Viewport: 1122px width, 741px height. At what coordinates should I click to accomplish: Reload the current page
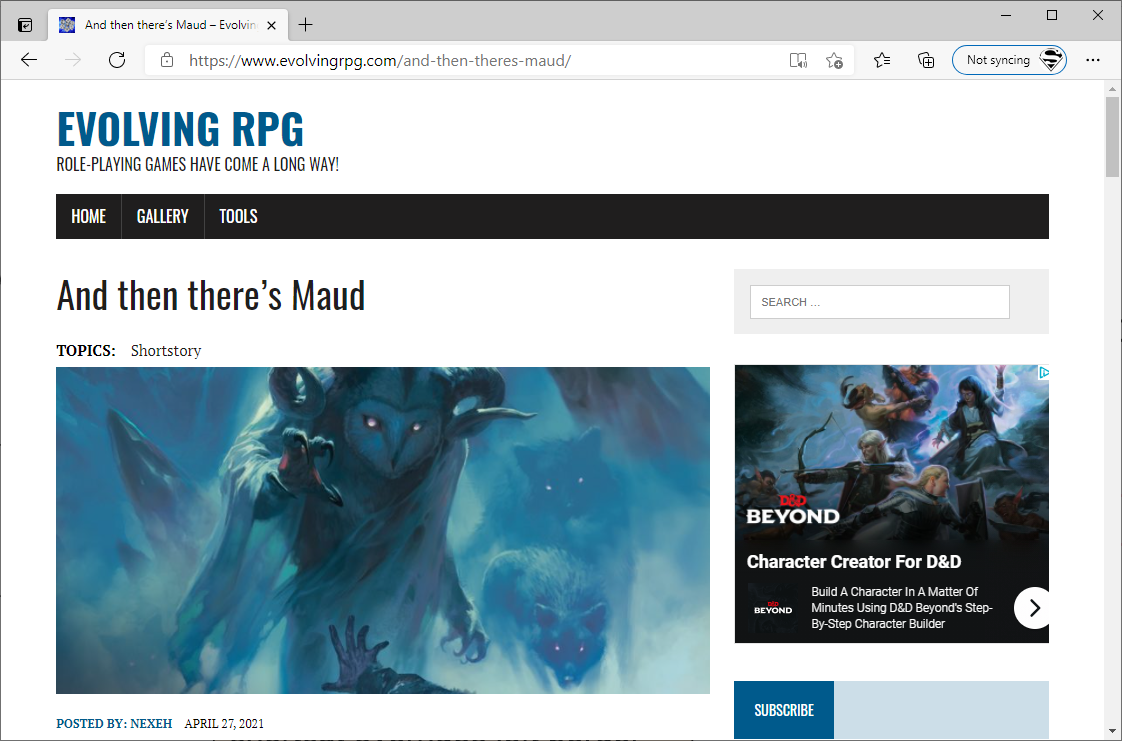pyautogui.click(x=117, y=60)
